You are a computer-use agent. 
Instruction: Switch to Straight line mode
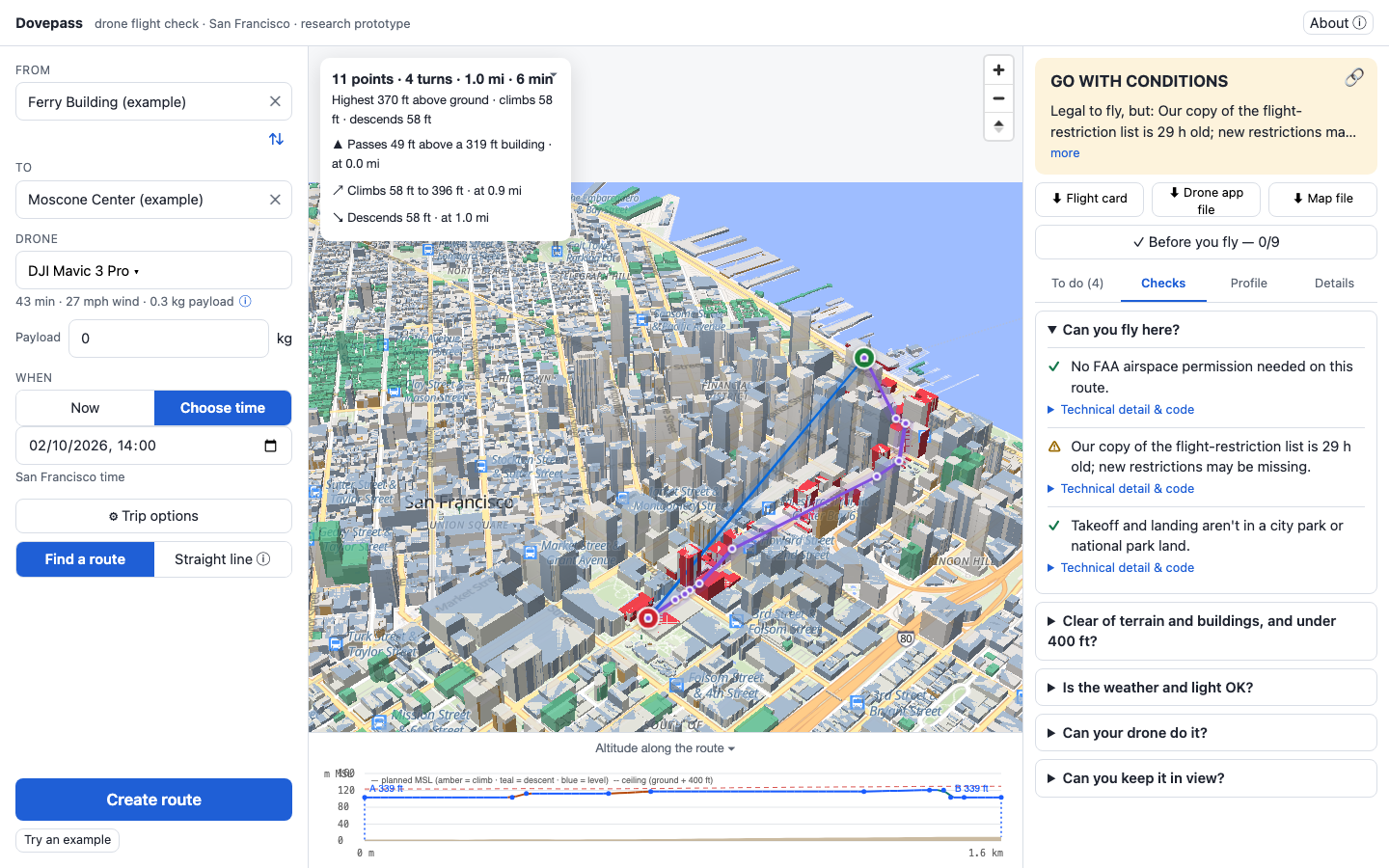[223, 559]
